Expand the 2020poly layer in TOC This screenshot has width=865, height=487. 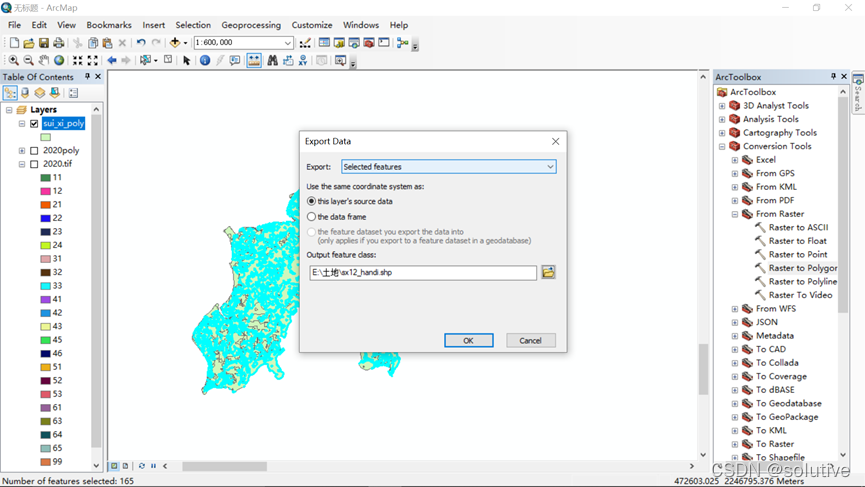(x=22, y=151)
